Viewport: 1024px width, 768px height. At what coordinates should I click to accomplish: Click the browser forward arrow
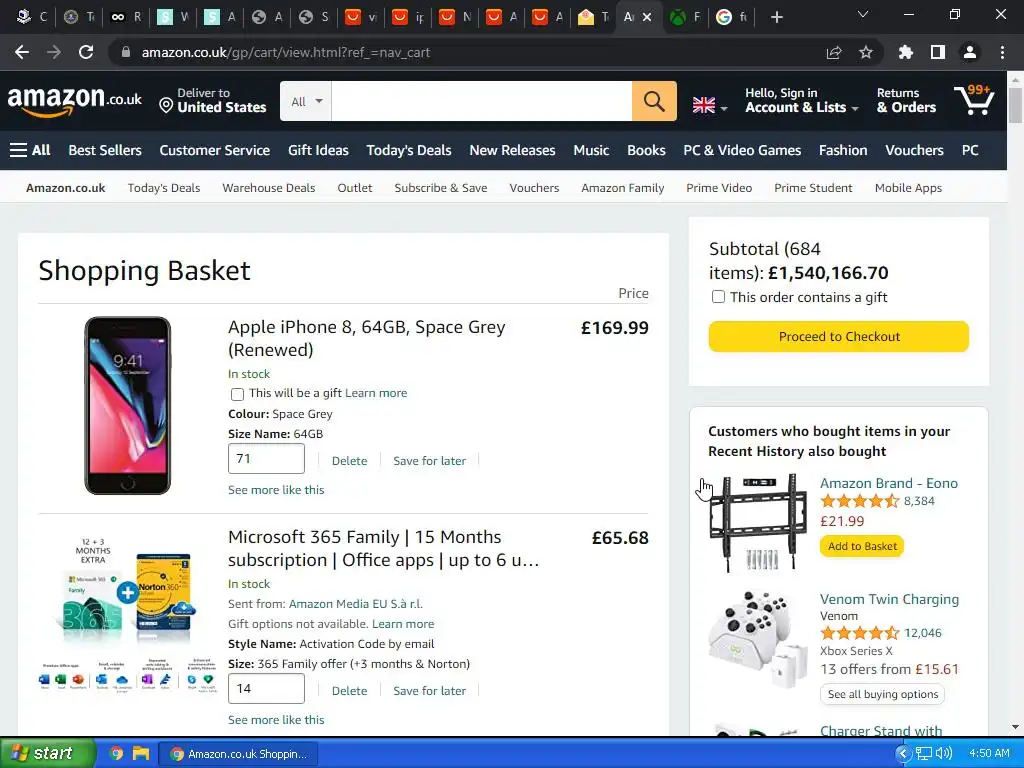[x=54, y=52]
